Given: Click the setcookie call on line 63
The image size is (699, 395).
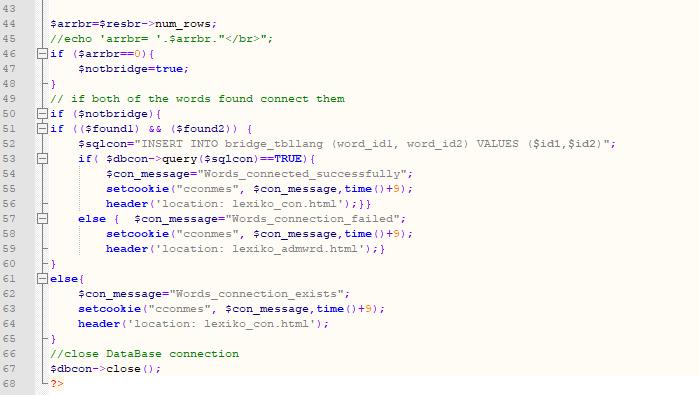Looking at the screenshot, I should tap(231, 309).
